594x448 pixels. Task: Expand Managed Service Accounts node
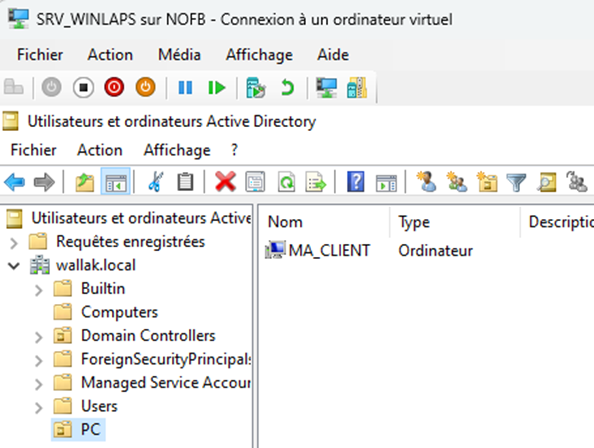(38, 384)
